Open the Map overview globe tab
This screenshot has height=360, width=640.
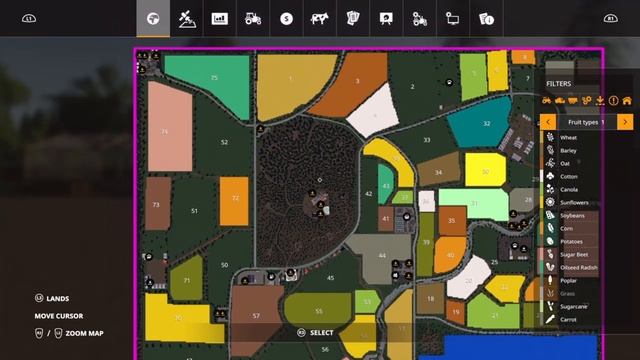tap(153, 18)
